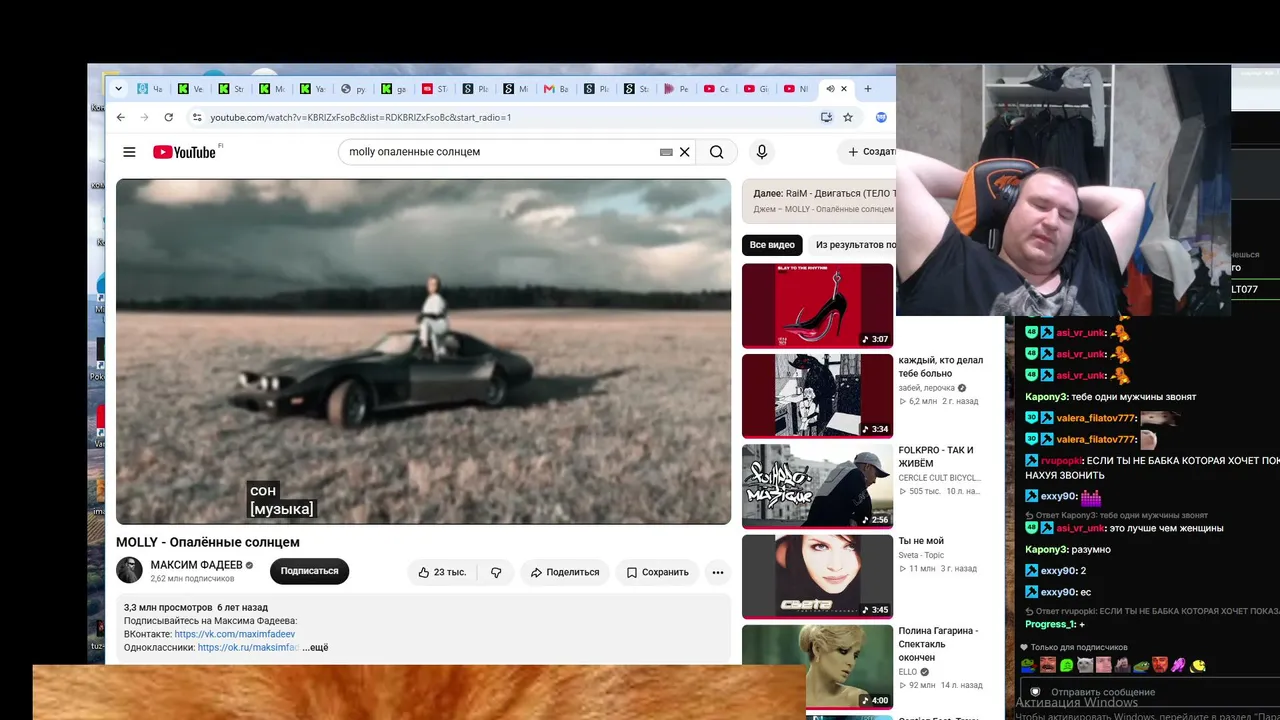Go back in the browser
The image size is (1280, 720).
pyautogui.click(x=121, y=117)
